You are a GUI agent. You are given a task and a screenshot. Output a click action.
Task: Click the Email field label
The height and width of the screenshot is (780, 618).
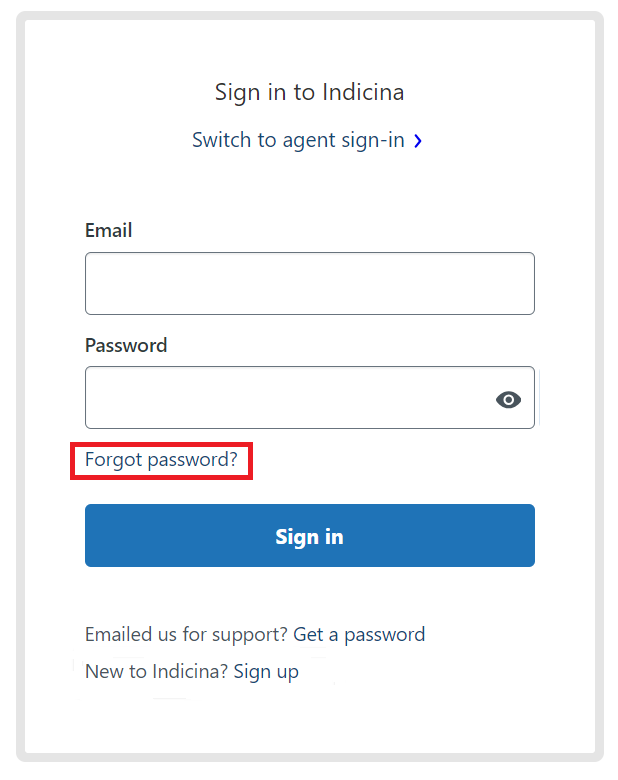(108, 231)
